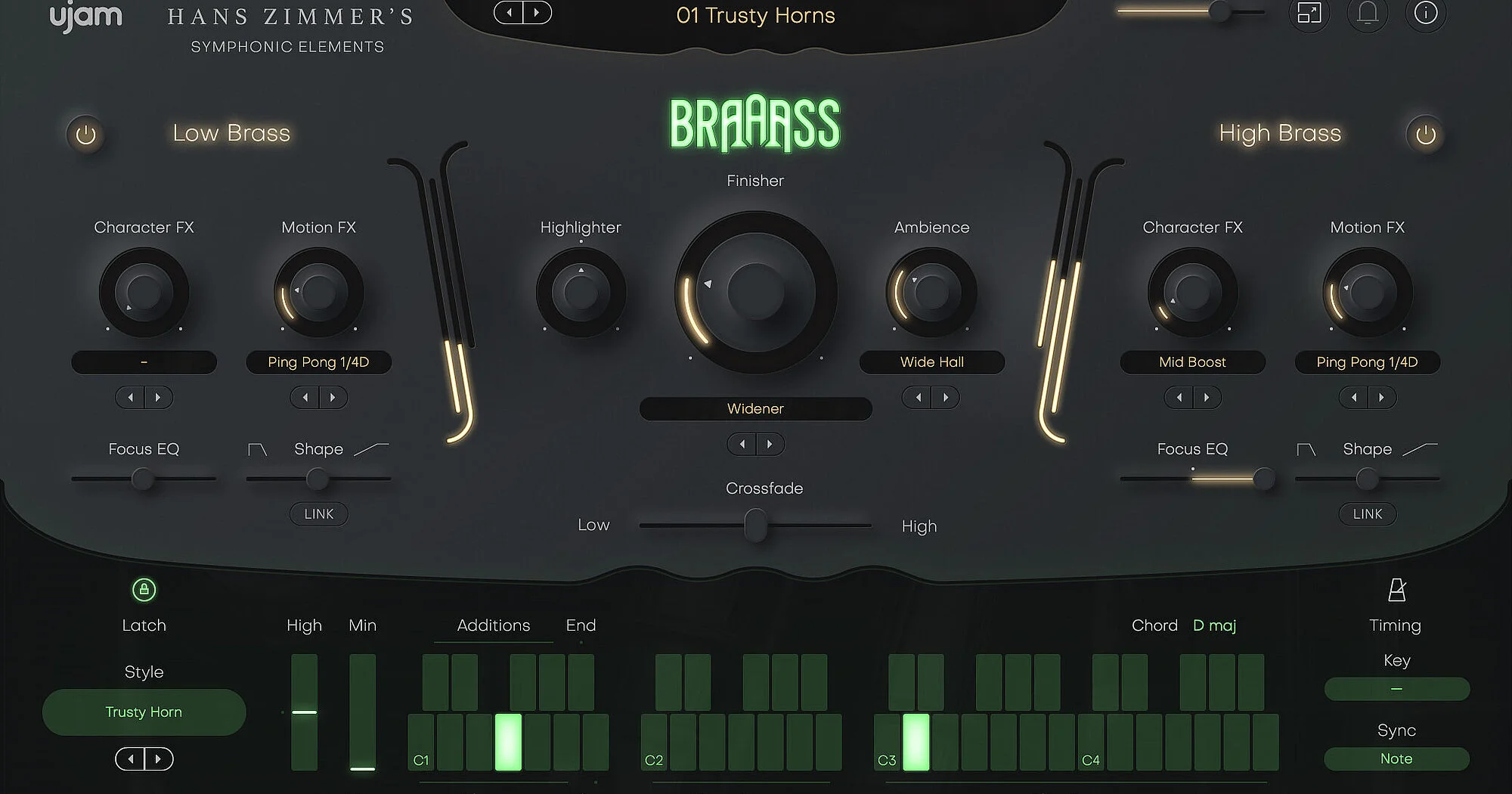
Task: Click the info icon in the top corner
Action: pos(1426,14)
